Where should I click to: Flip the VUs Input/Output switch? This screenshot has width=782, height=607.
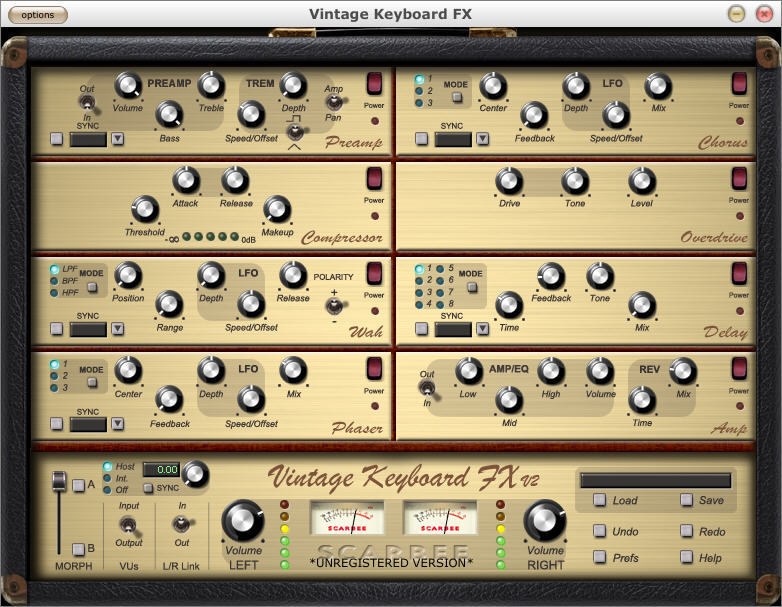pos(128,525)
